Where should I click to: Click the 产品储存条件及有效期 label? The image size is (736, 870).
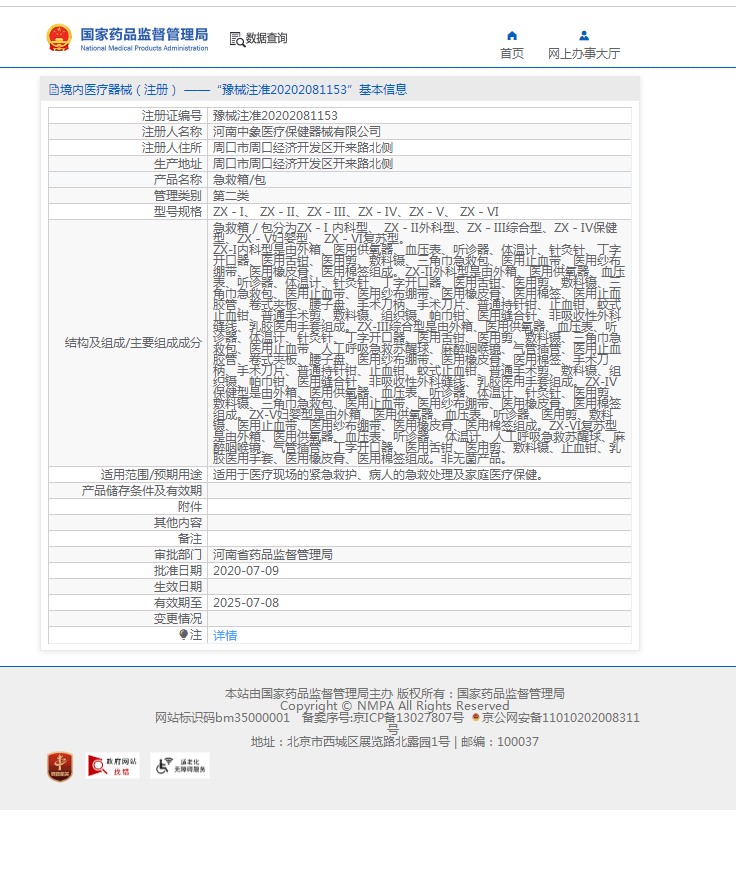142,491
